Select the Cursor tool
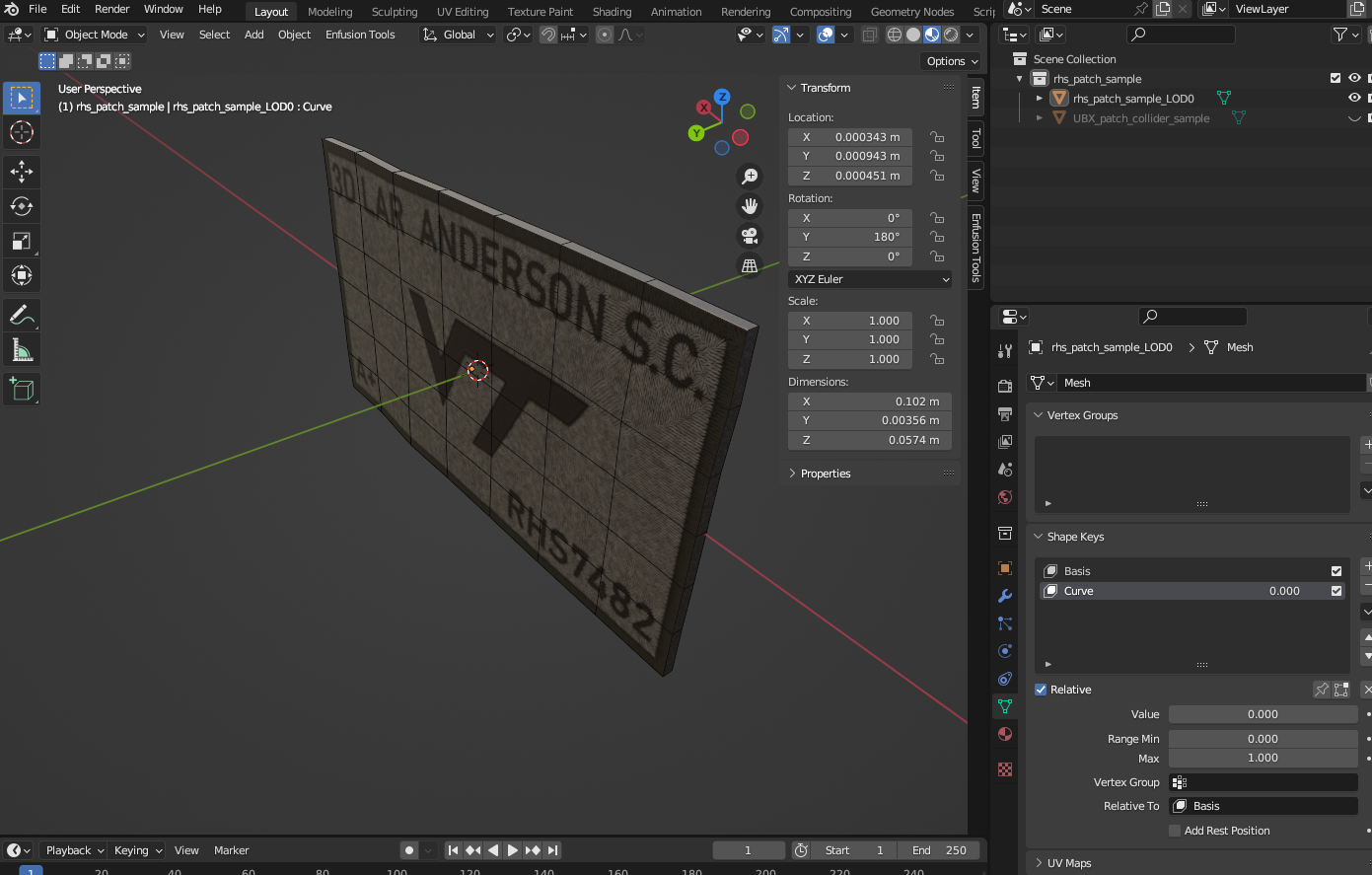Image resolution: width=1372 pixels, height=875 pixels. pos(22,132)
